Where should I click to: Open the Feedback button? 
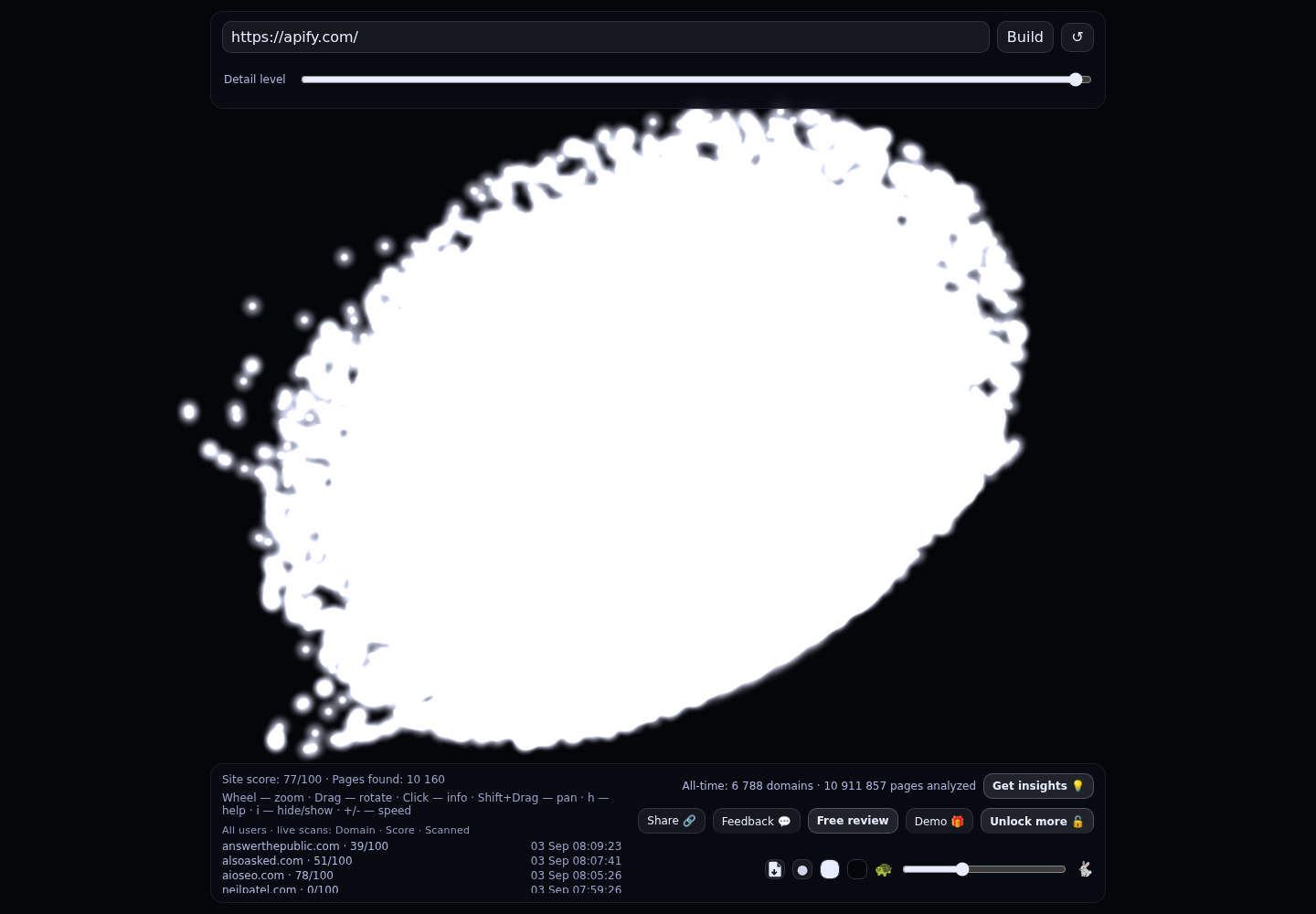[757, 821]
